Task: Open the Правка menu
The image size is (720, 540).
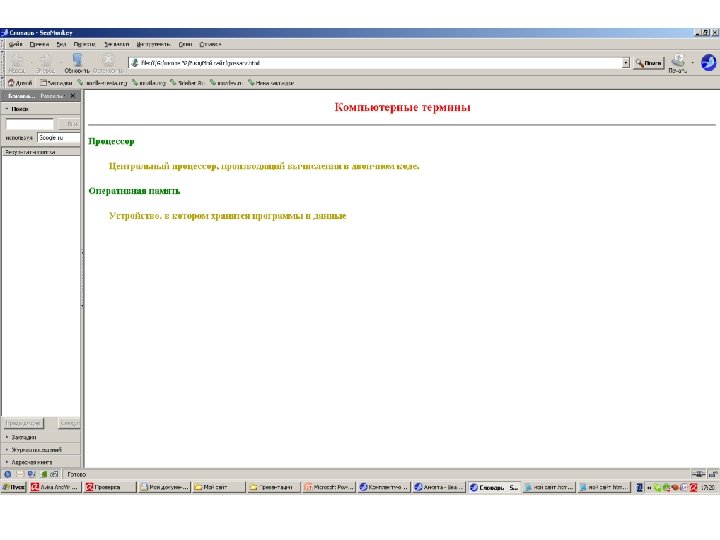Action: point(39,44)
